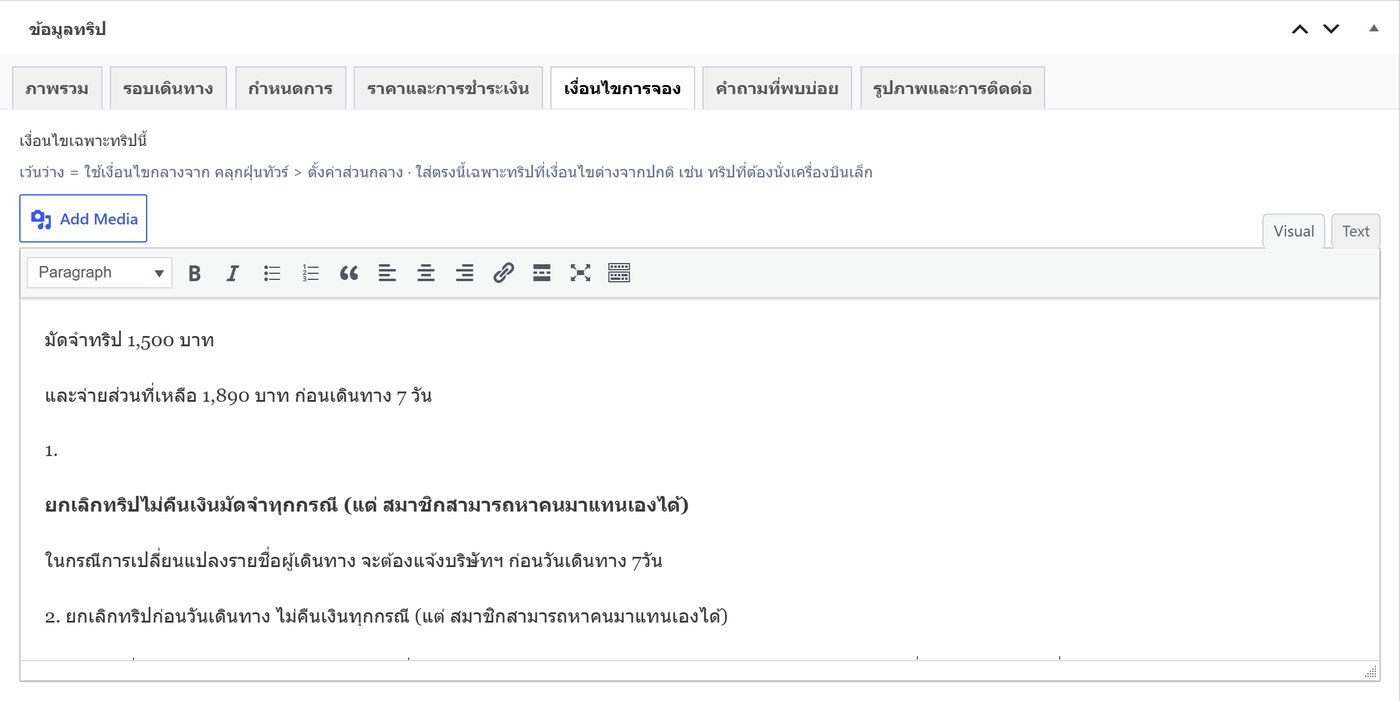Viewport: 1400px width, 701px height.
Task: Open the คำถามที่พบบ่อย tab
Action: point(776,89)
